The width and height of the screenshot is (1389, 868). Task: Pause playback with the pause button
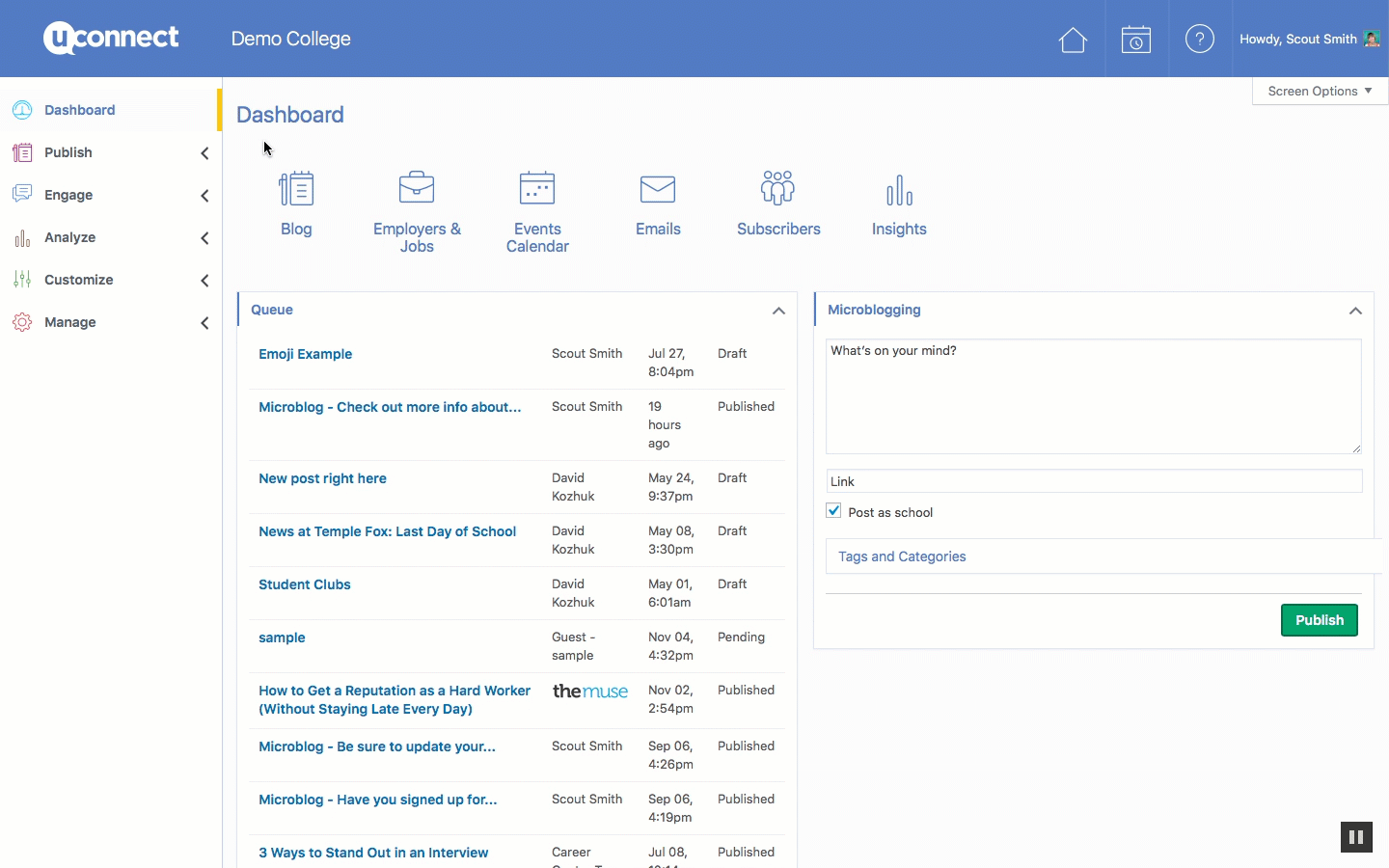tap(1356, 837)
